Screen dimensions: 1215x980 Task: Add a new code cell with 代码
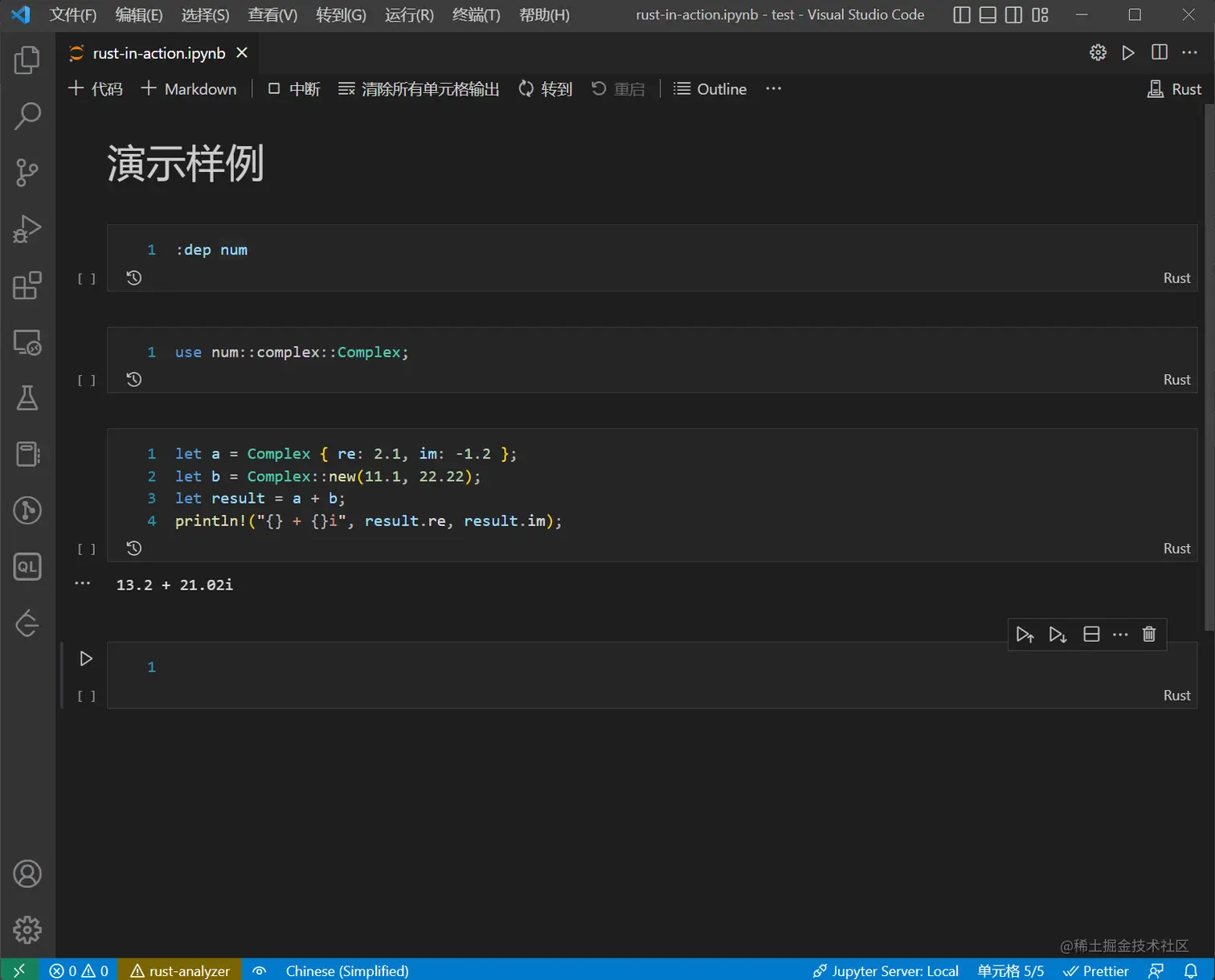[96, 89]
